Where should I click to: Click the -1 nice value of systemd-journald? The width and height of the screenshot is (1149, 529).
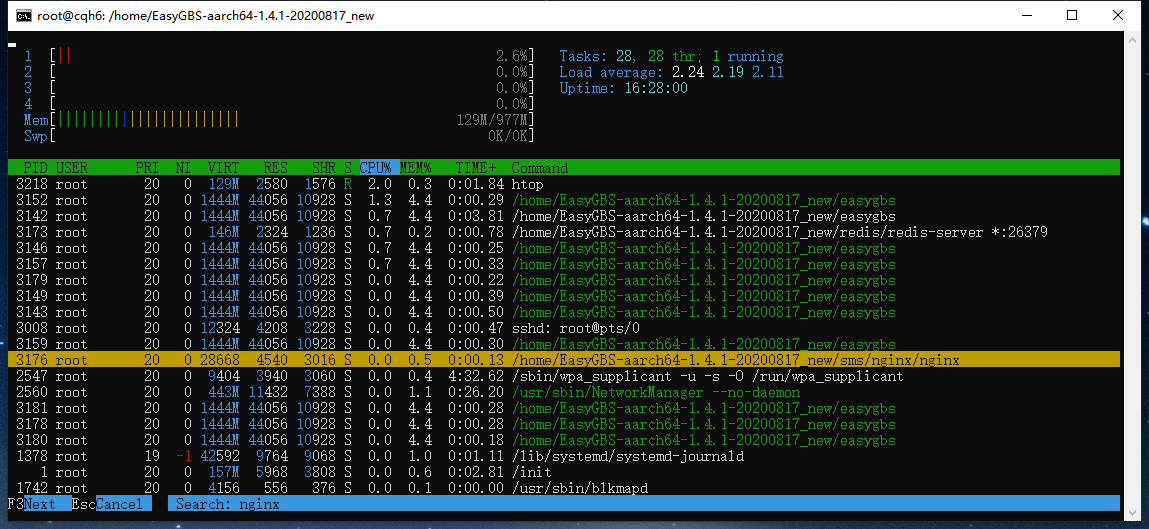coord(183,456)
